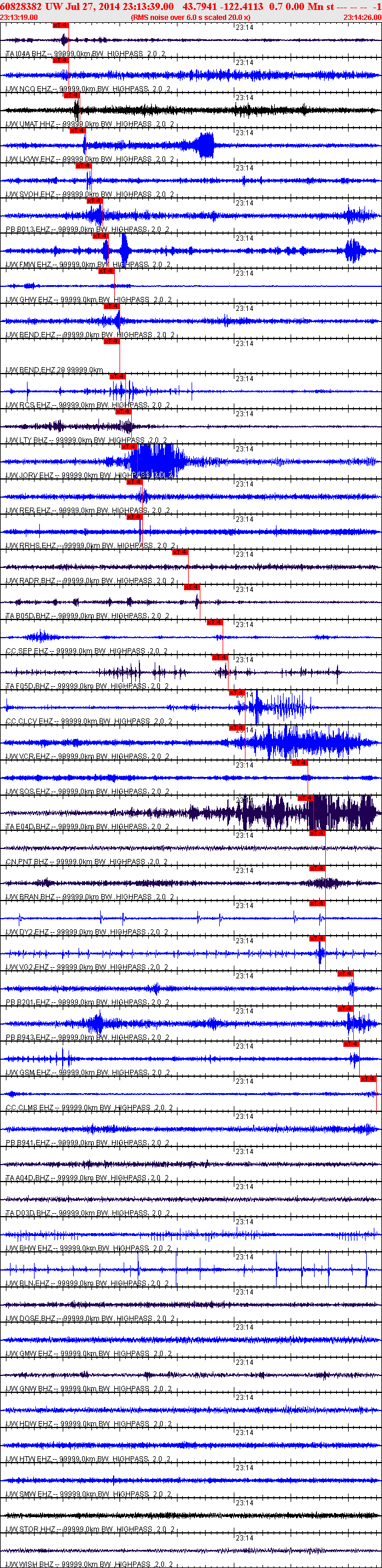Click the UW JORV EHZ station label
382x1568 pixels.
click(89, 476)
